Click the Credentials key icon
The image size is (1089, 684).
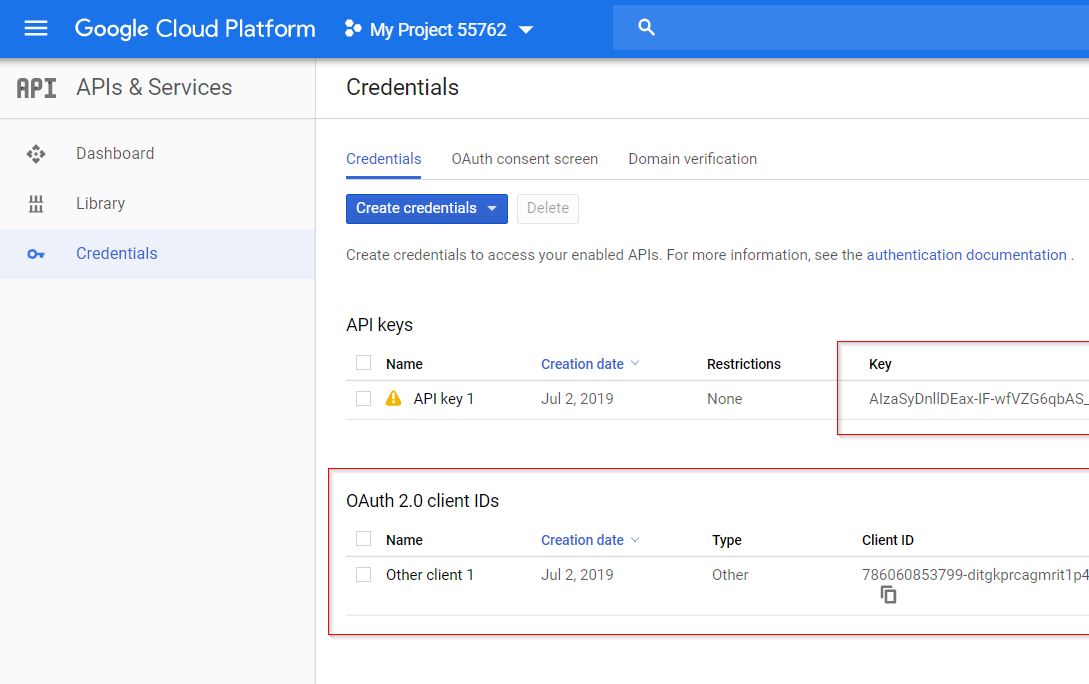tap(36, 254)
